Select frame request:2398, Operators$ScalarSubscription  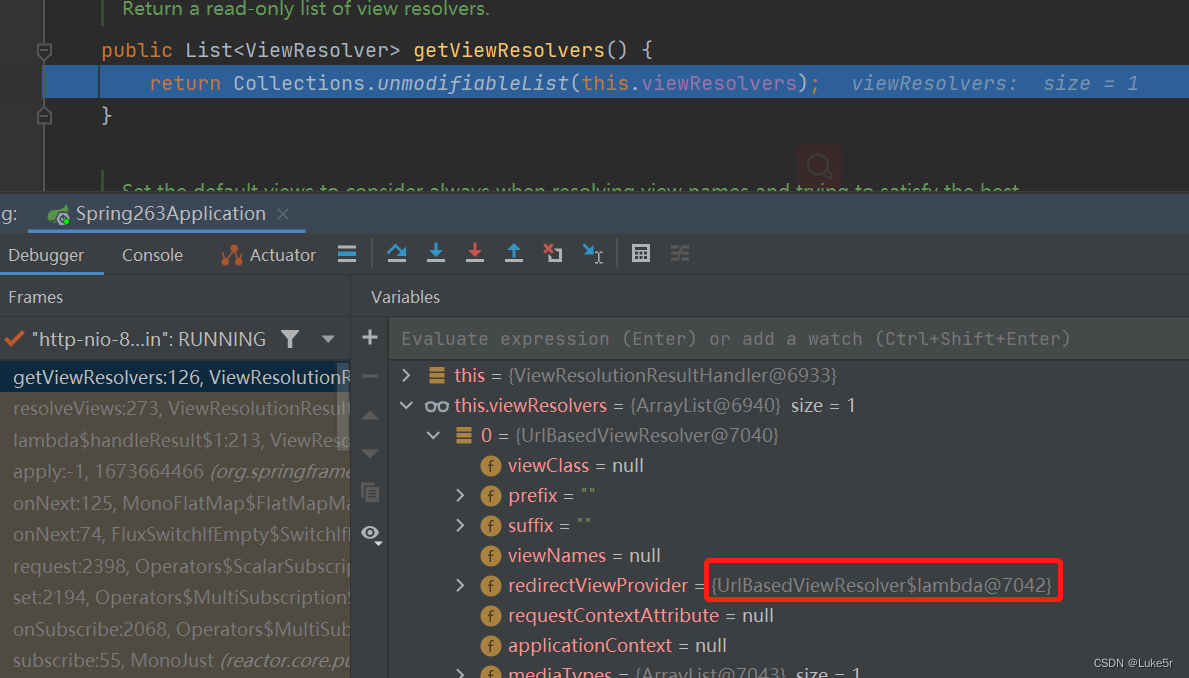[175, 566]
